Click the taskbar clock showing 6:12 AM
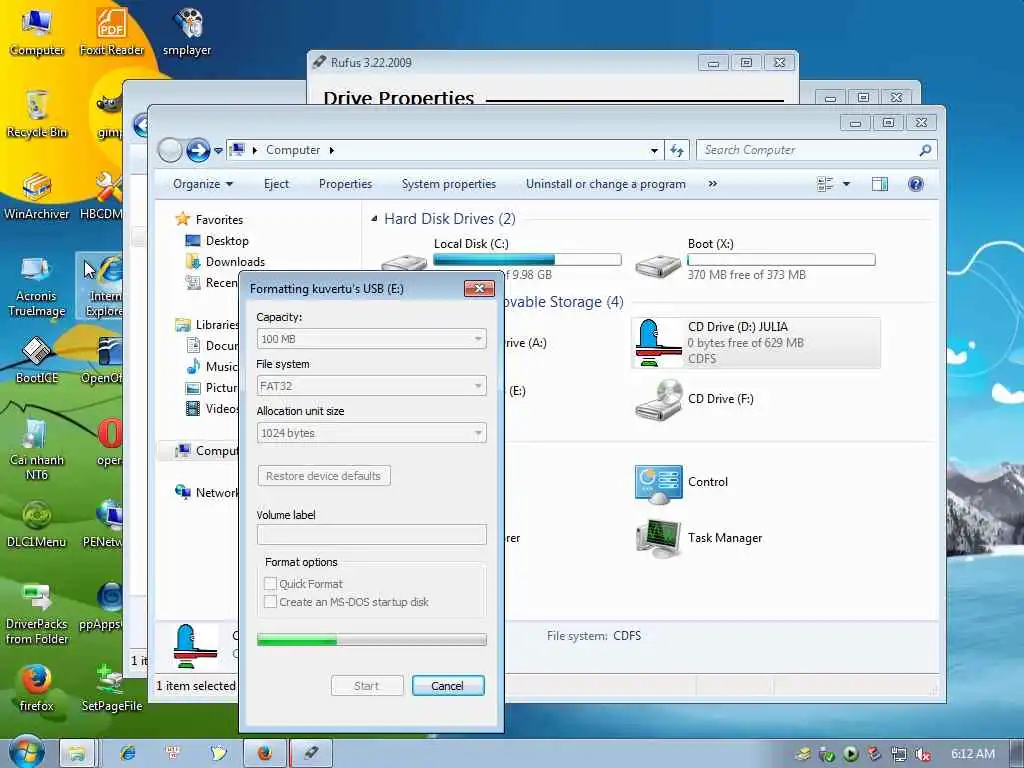 (973, 754)
